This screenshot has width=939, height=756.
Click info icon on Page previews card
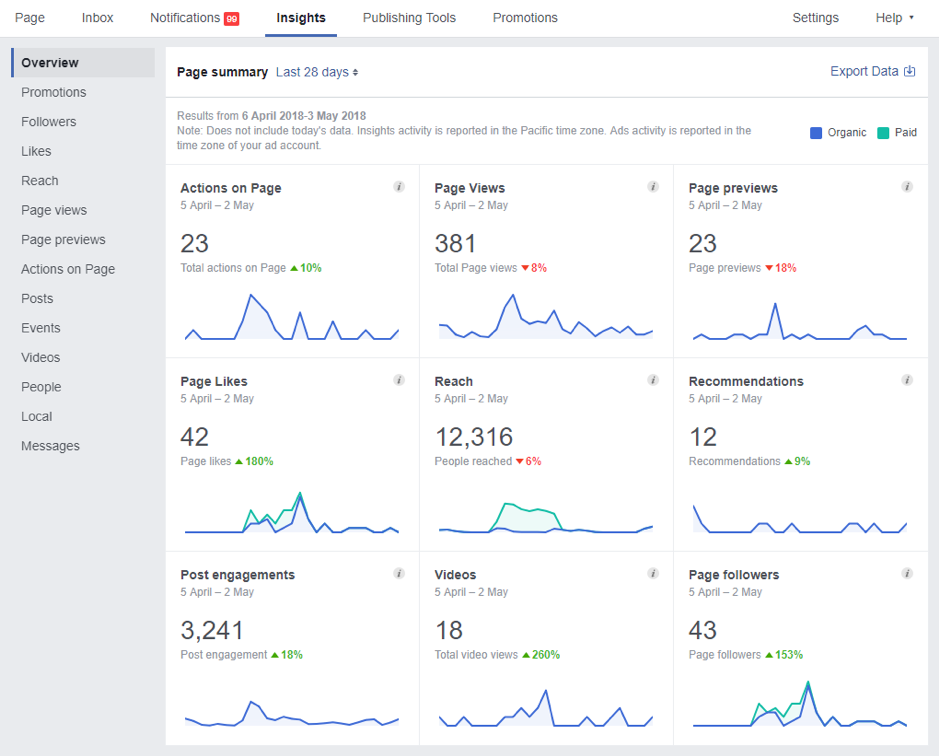(x=907, y=187)
